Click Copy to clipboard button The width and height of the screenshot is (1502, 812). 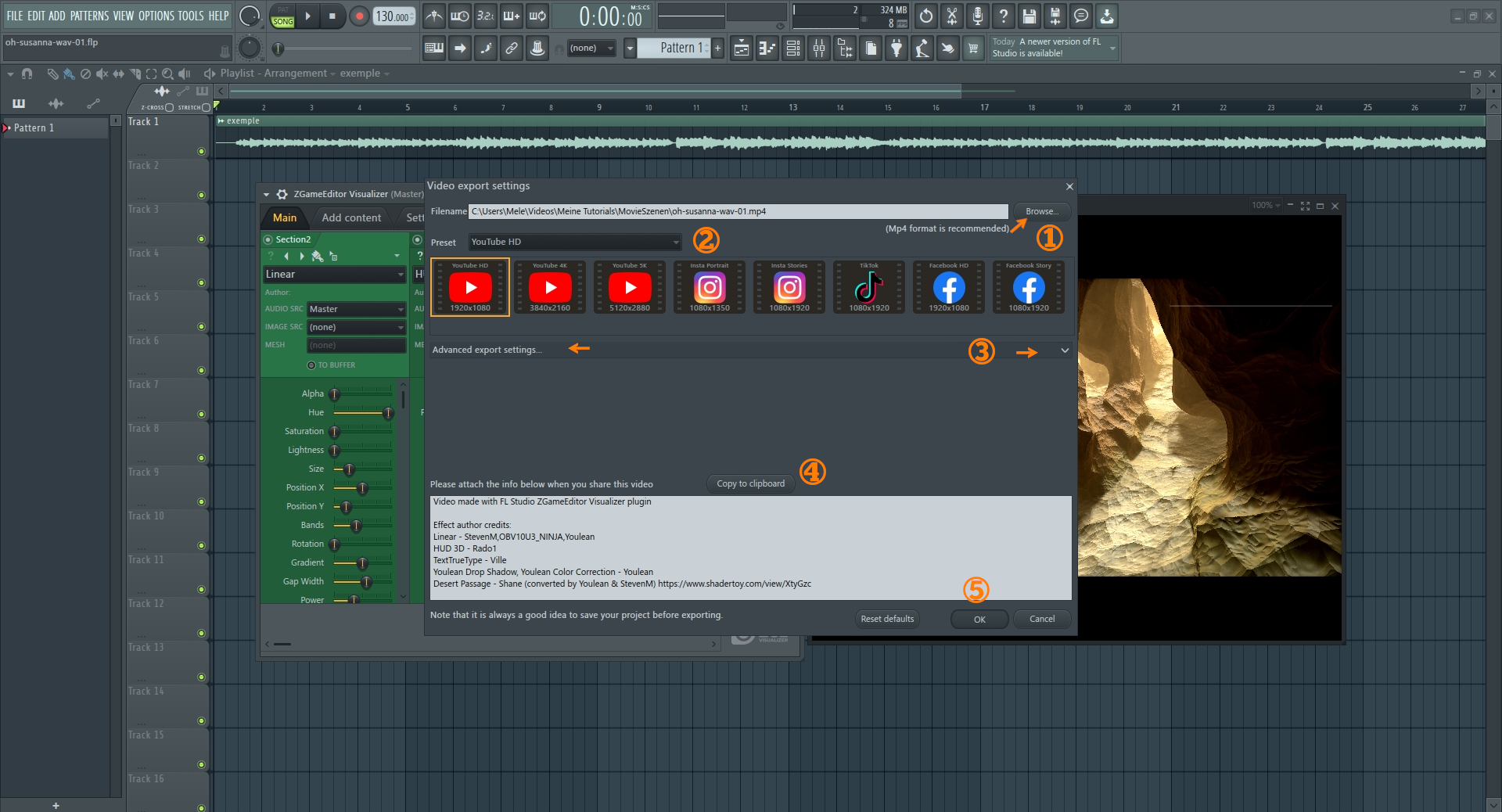pyautogui.click(x=751, y=483)
